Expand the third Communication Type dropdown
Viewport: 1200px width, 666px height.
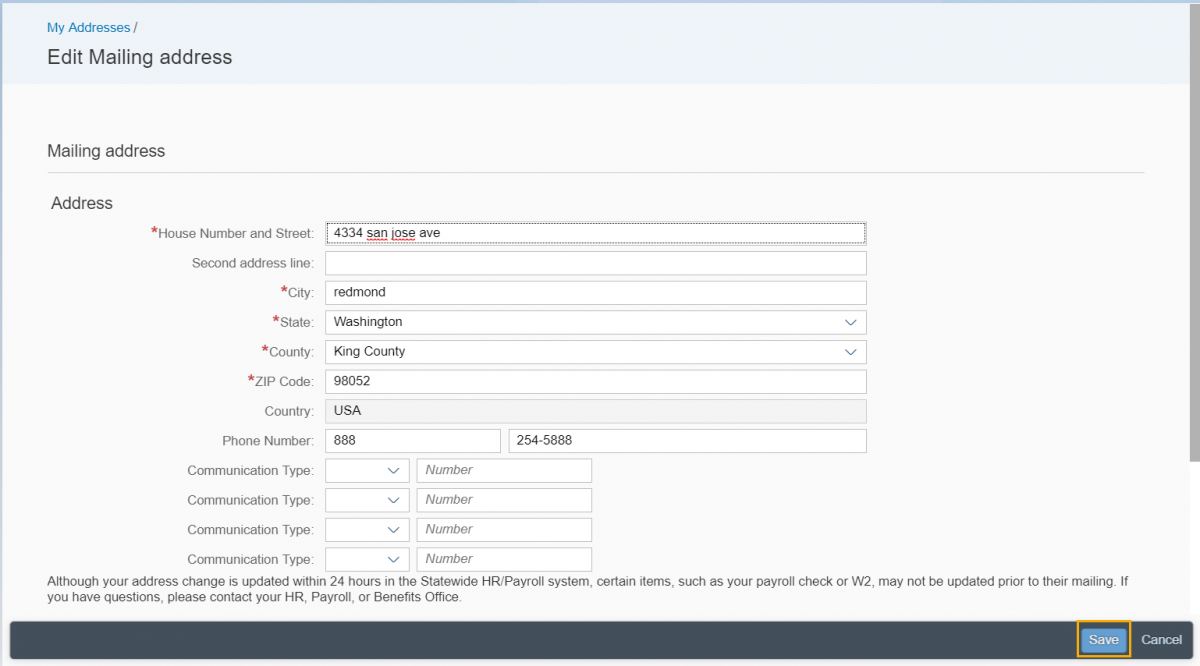click(x=367, y=530)
